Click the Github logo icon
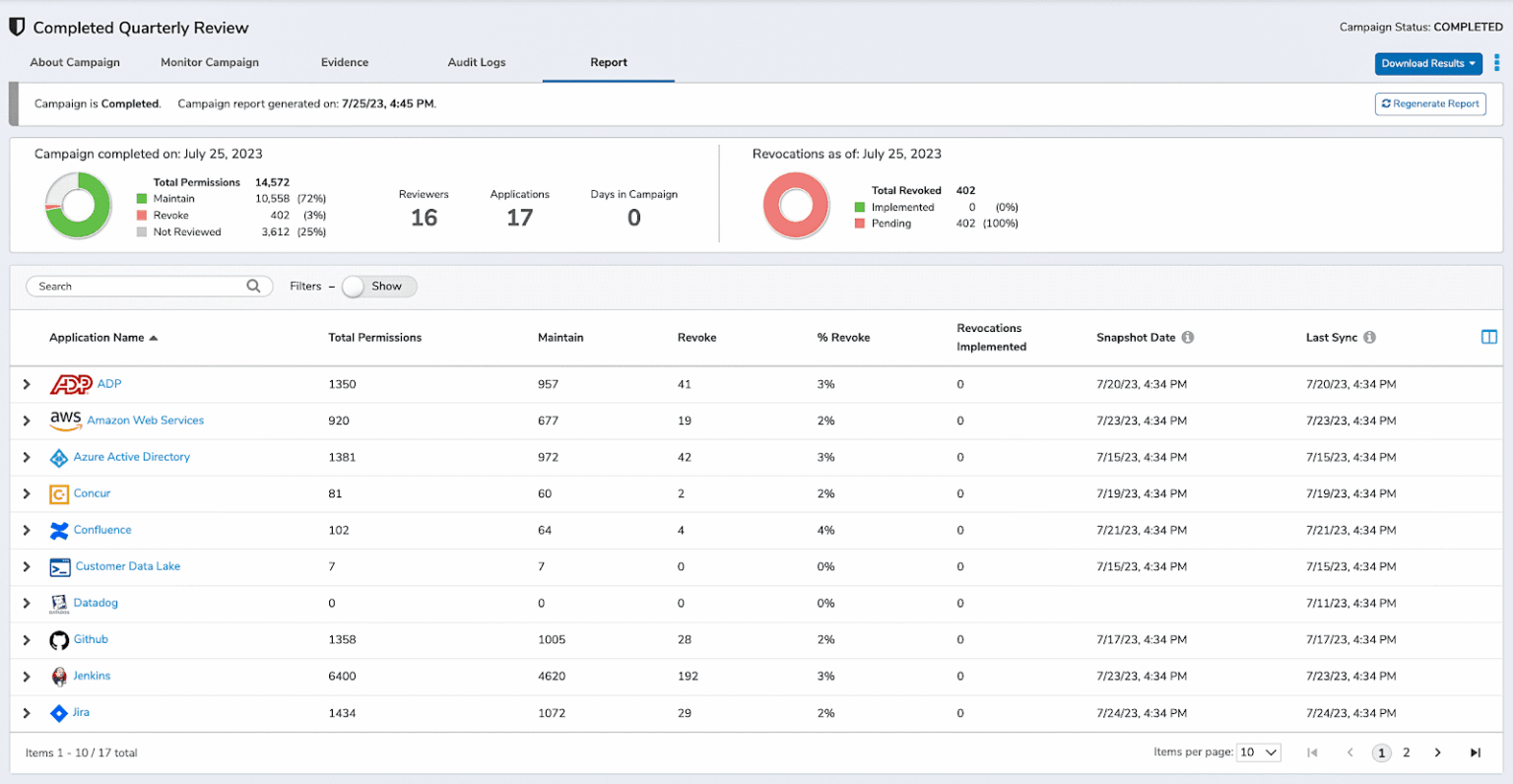 (x=59, y=639)
